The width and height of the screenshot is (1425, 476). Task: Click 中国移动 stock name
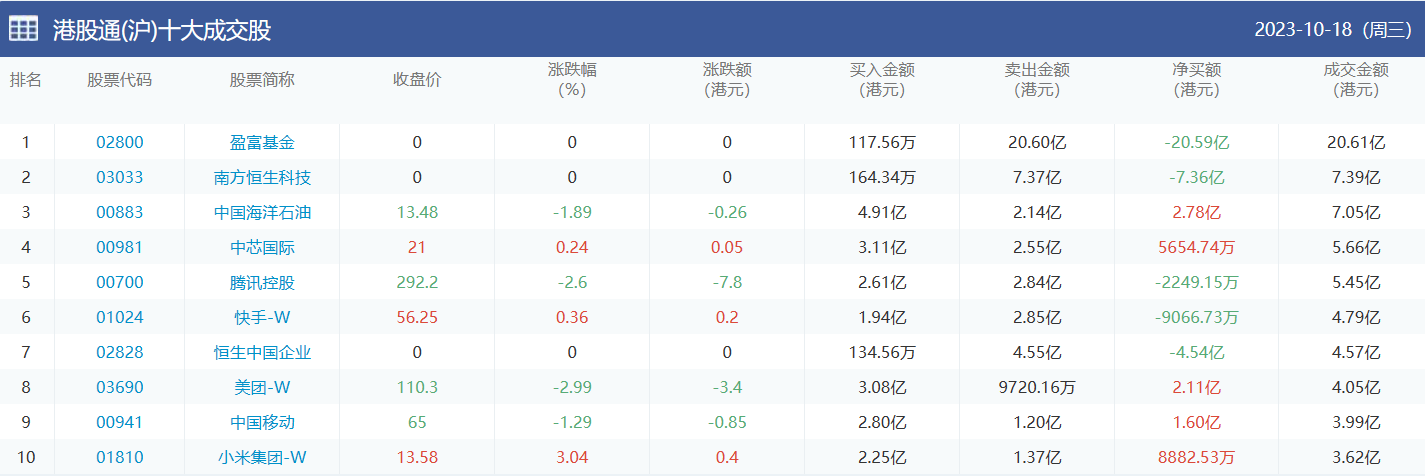[262, 423]
